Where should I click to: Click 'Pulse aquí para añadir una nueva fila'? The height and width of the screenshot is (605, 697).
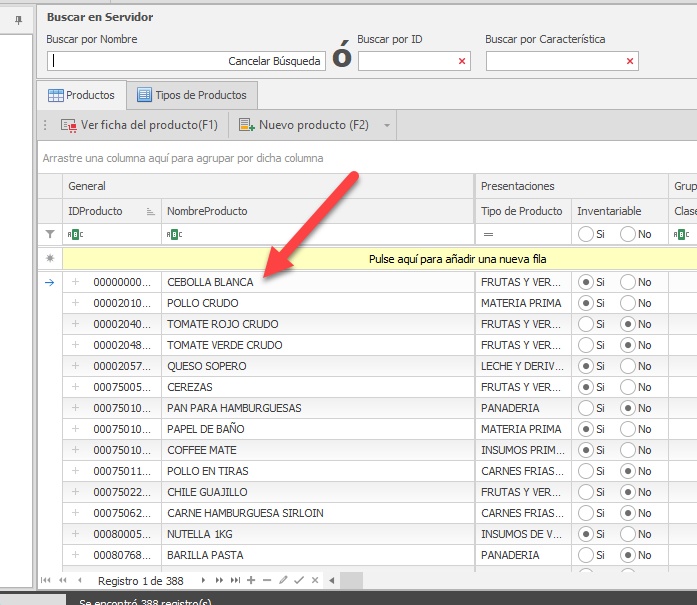[457, 259]
